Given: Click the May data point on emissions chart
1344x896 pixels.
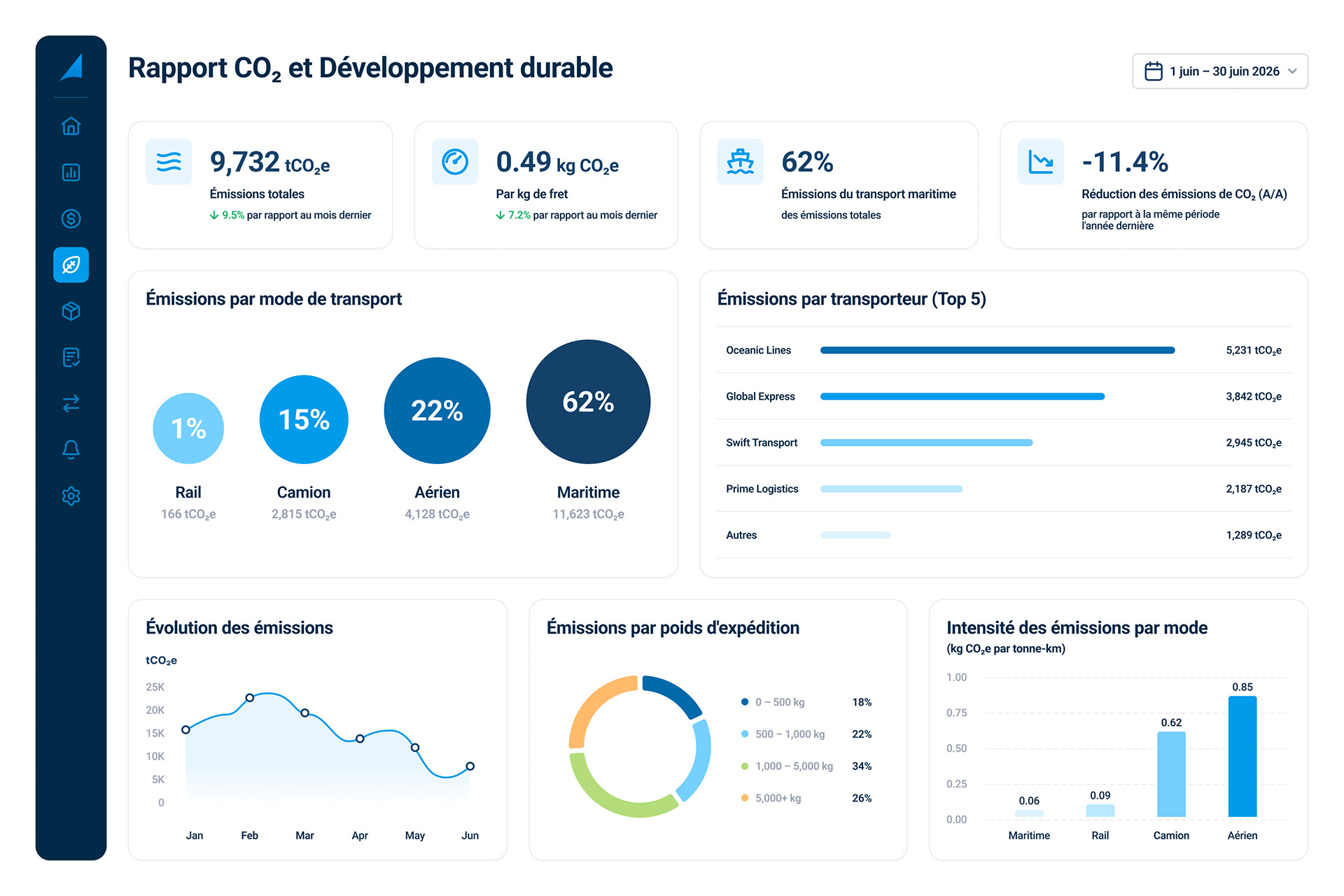Looking at the screenshot, I should (415, 748).
